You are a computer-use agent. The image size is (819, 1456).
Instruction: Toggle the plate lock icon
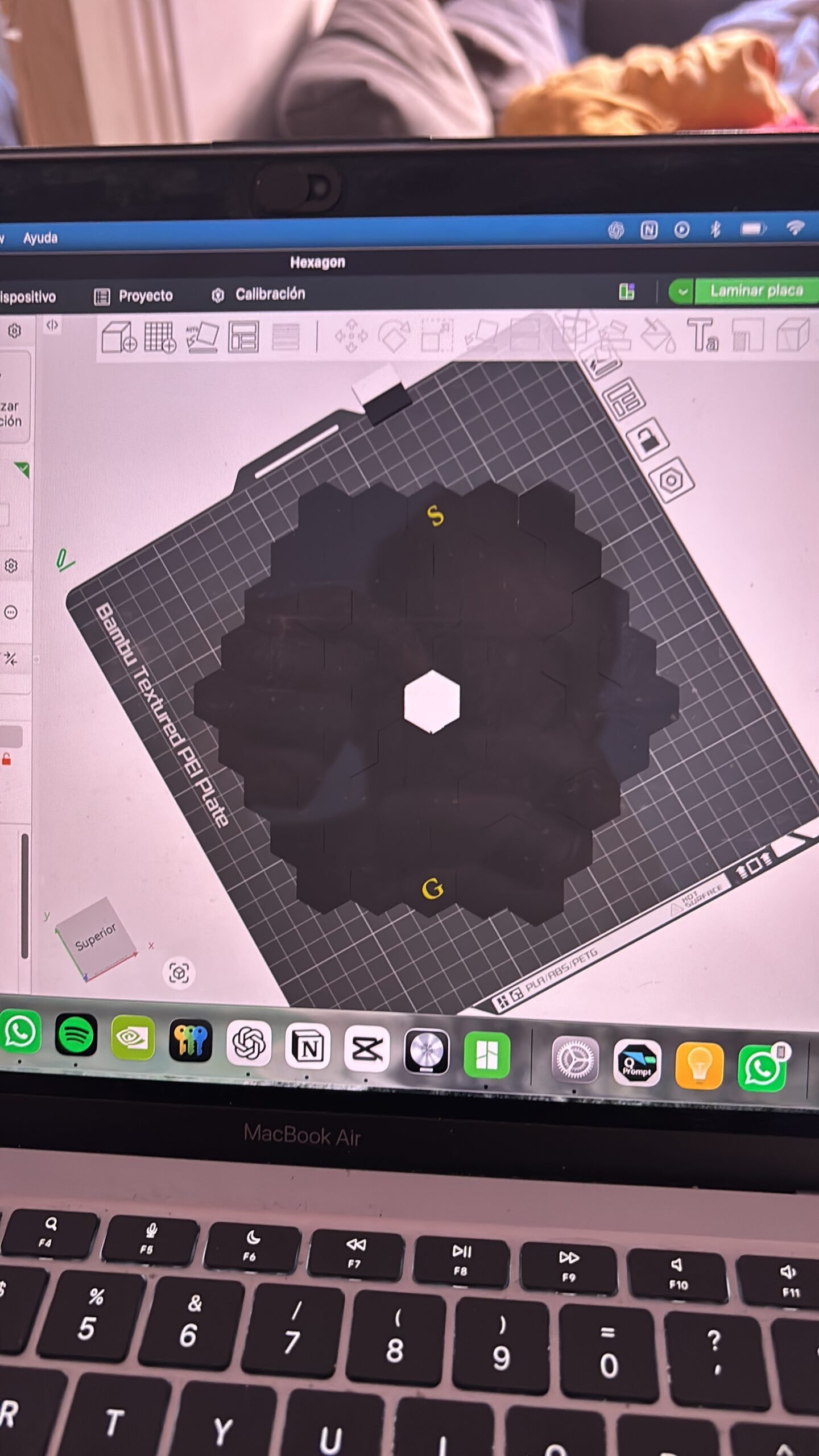tap(648, 440)
